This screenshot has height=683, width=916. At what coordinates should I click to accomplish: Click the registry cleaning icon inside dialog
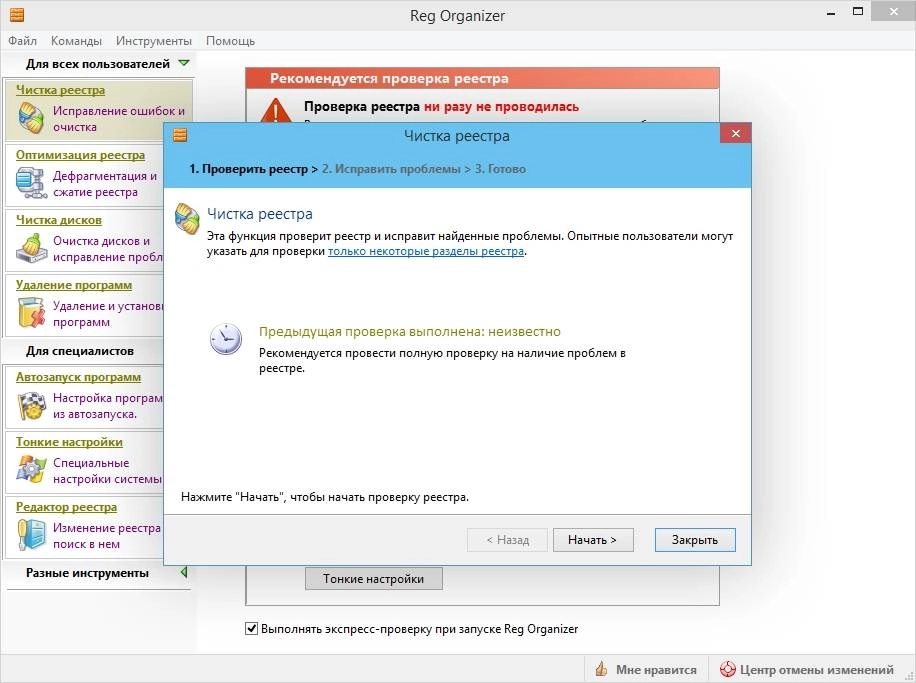(x=187, y=219)
